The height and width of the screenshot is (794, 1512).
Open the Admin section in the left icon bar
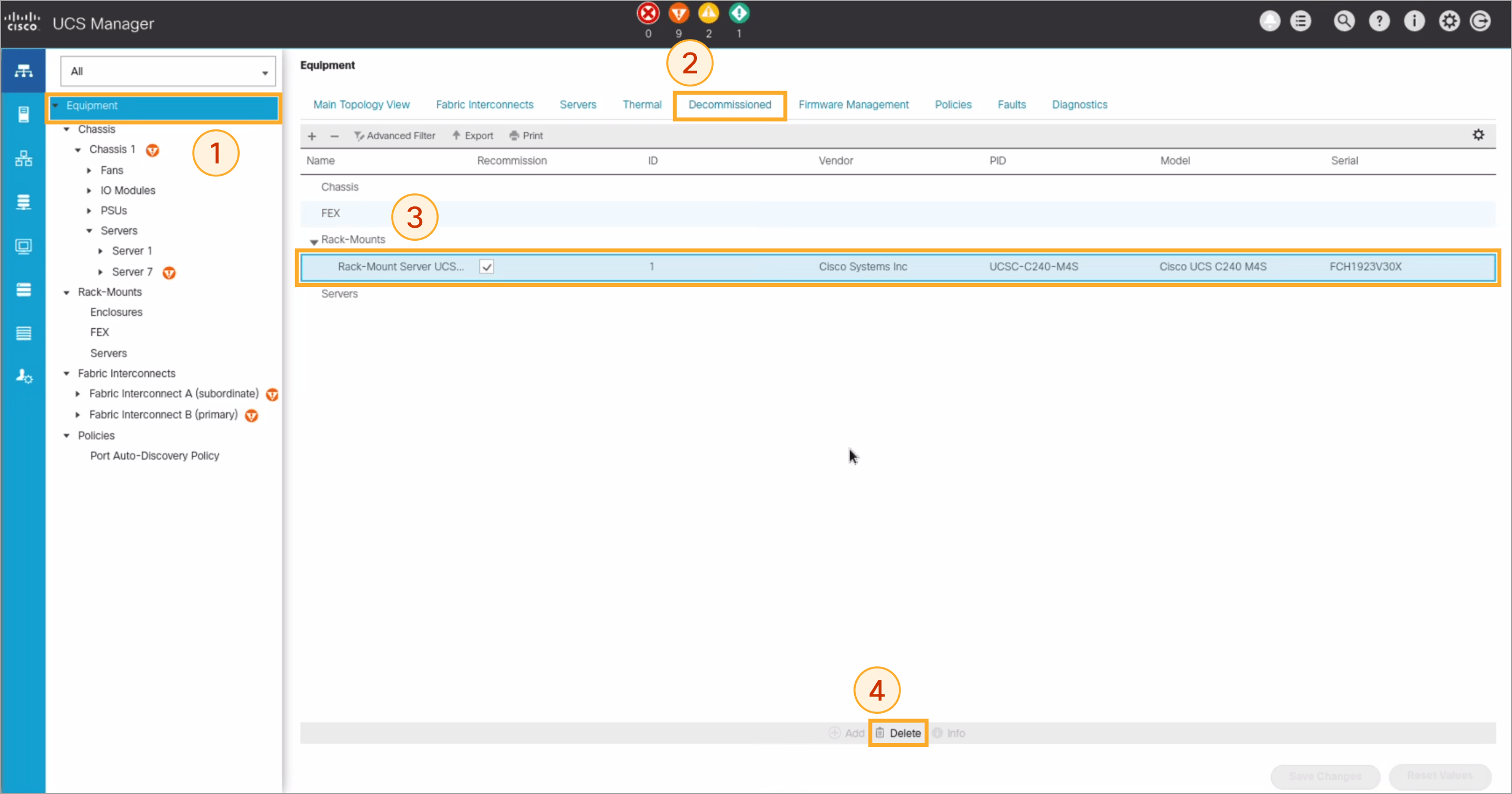[x=23, y=376]
